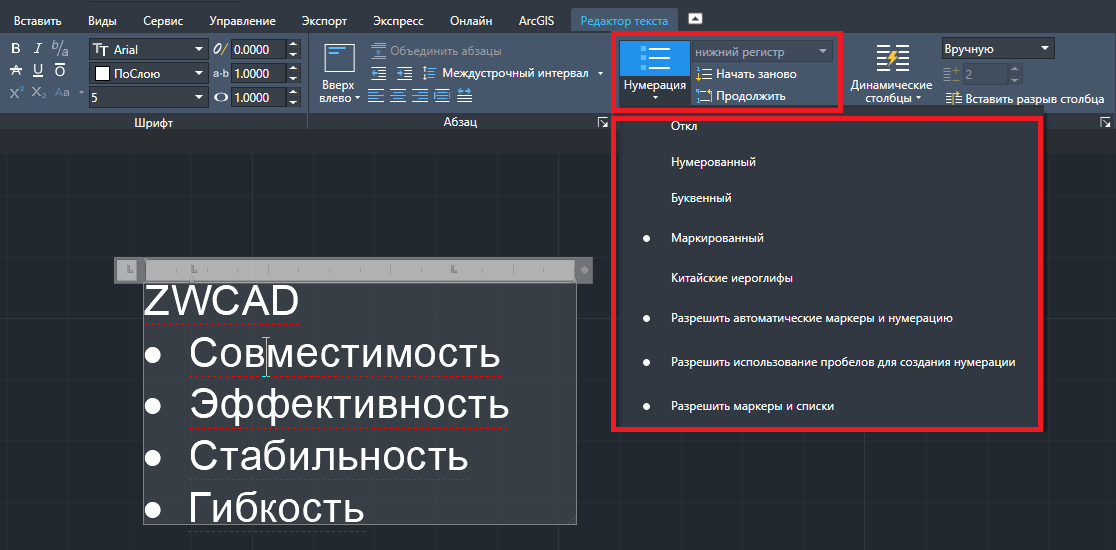
Task: Toggle strikethrough text formatting
Action: point(16,70)
